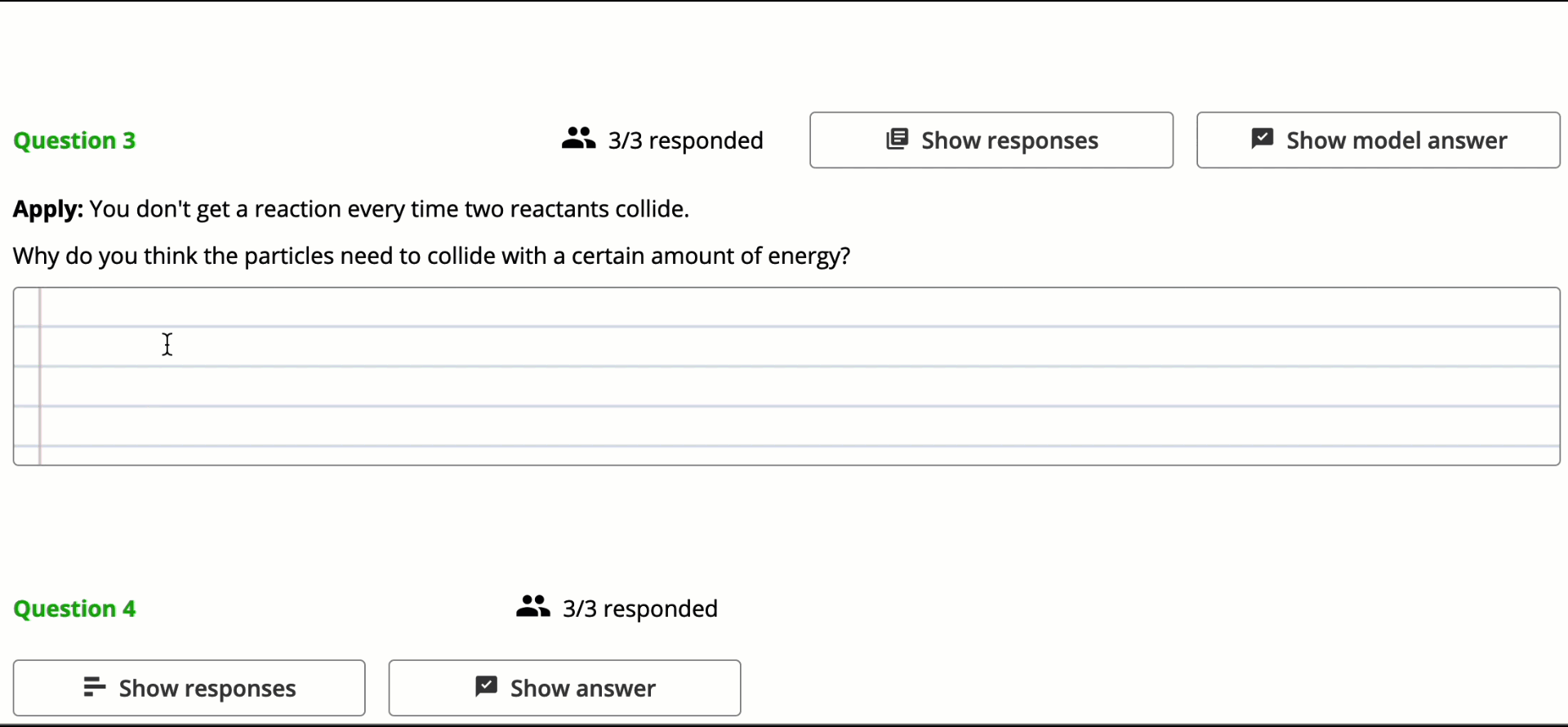Click into the lined answer text area
Viewport: 1568px width, 727px height.
(786, 377)
